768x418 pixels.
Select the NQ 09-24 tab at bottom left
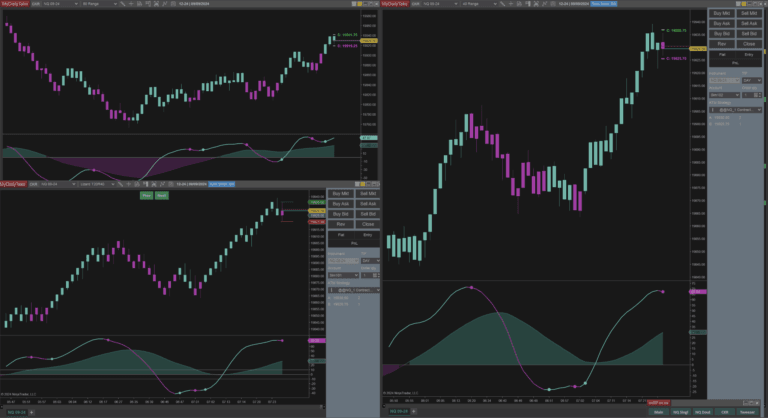pyautogui.click(x=18, y=411)
